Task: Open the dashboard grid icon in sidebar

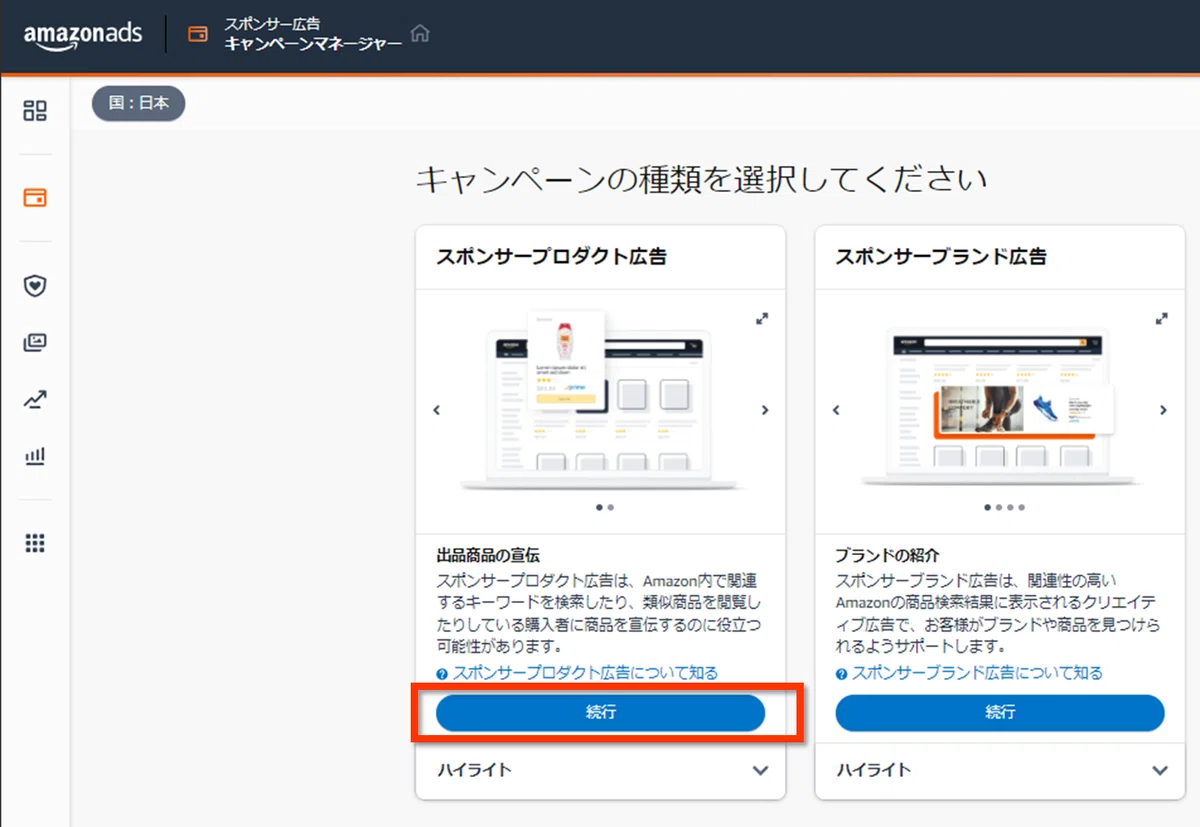Action: pos(35,110)
